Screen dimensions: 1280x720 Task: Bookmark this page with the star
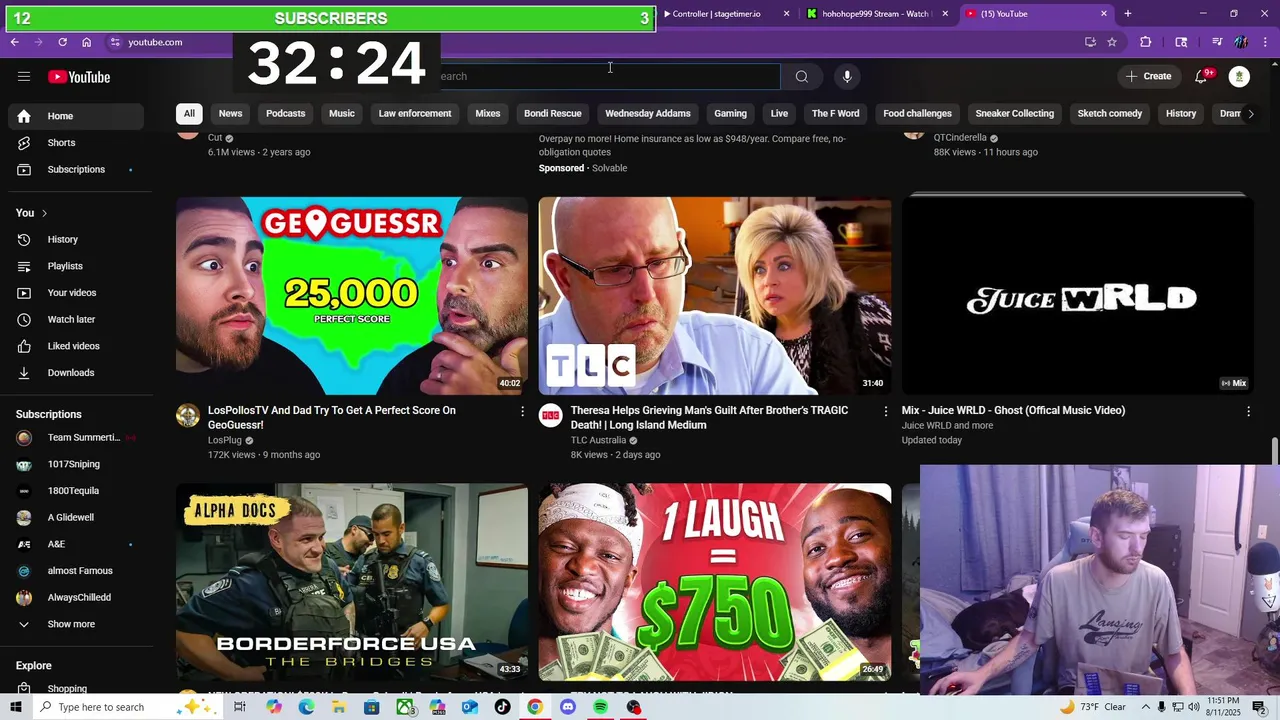point(1112,42)
